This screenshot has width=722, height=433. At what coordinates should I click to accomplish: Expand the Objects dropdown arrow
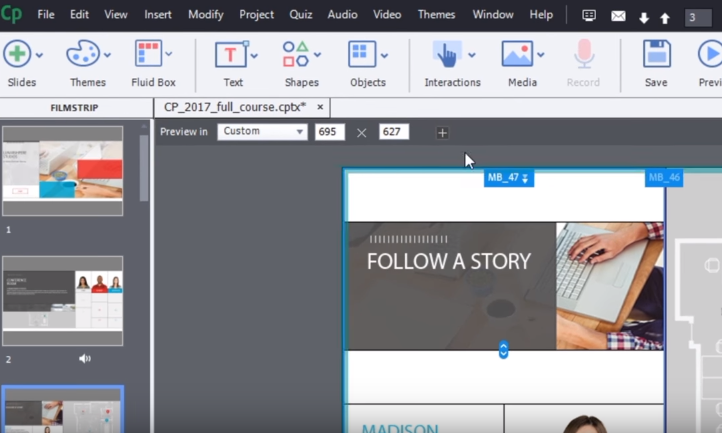click(x=384, y=56)
